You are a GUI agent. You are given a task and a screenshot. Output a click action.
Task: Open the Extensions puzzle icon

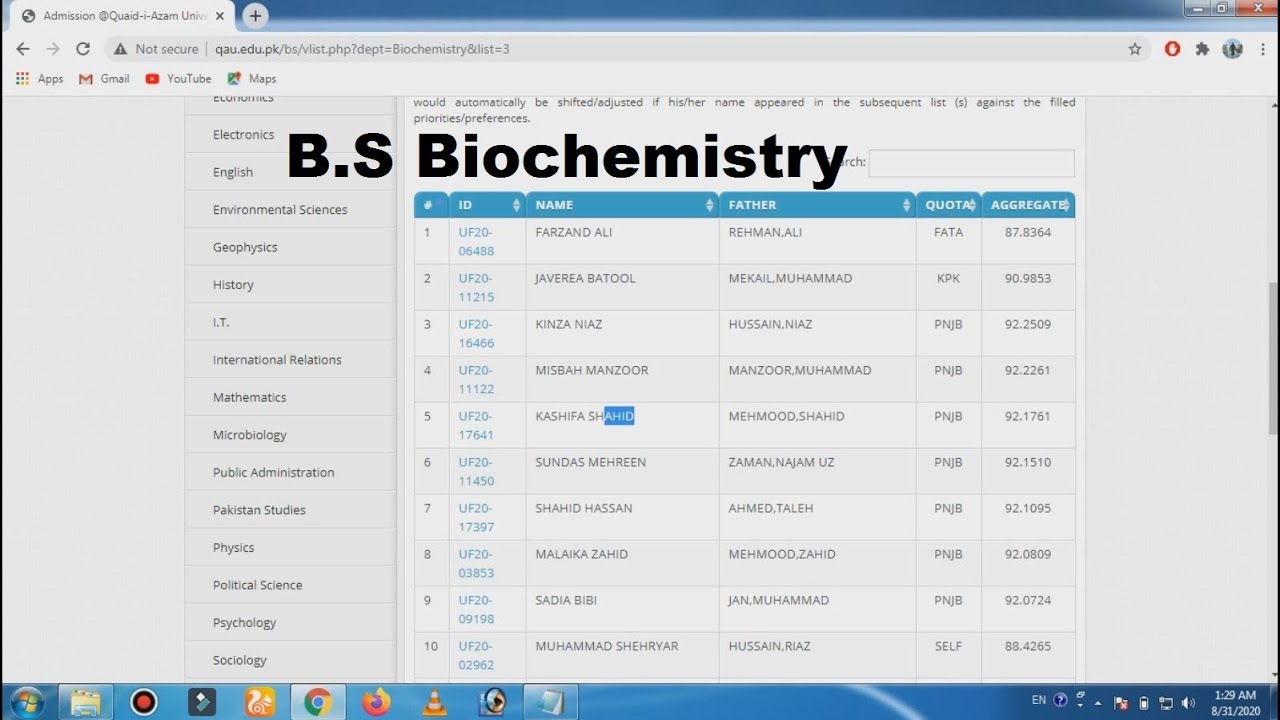(x=1202, y=49)
